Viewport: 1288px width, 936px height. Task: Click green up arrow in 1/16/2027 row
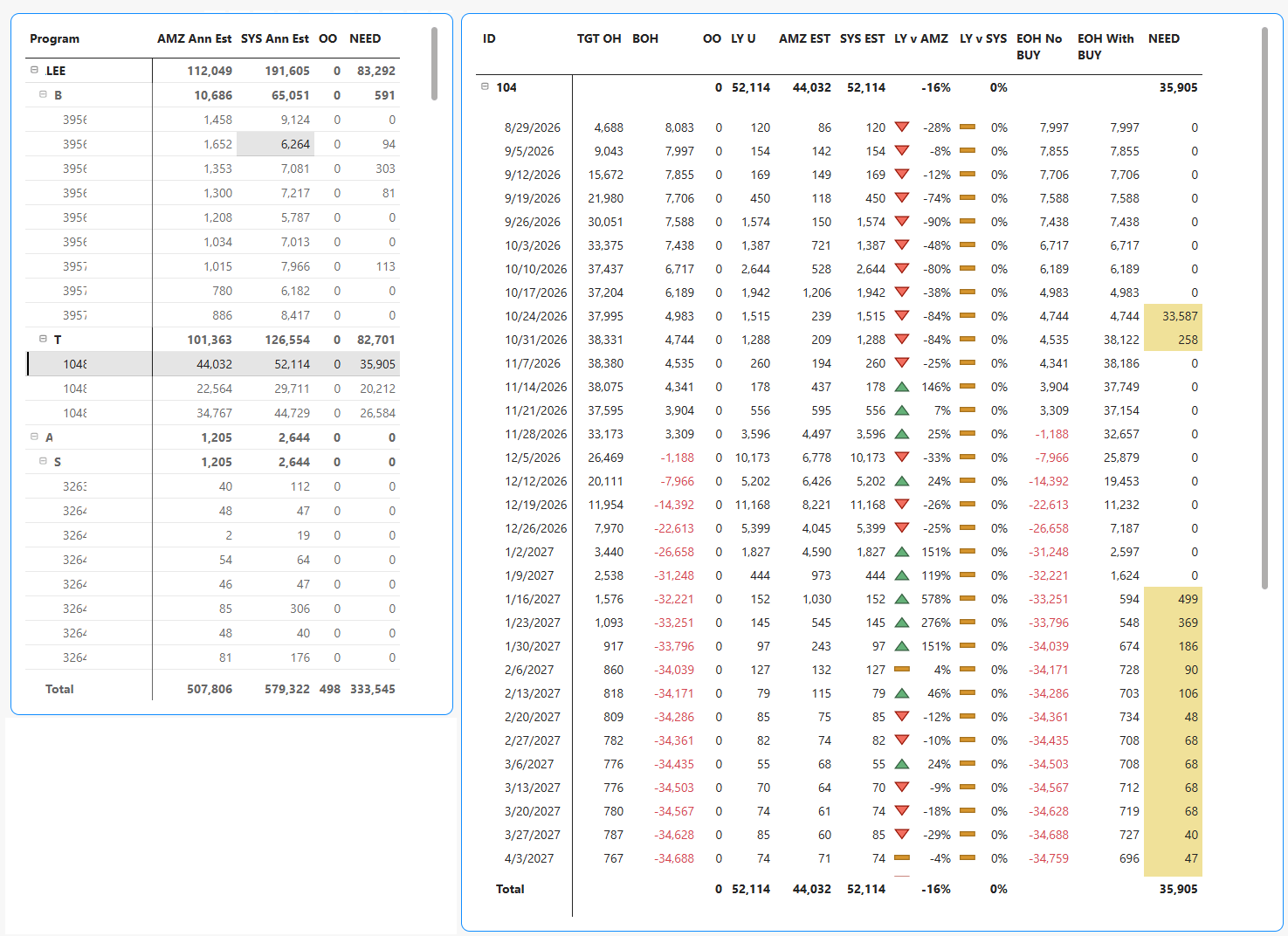click(x=902, y=599)
